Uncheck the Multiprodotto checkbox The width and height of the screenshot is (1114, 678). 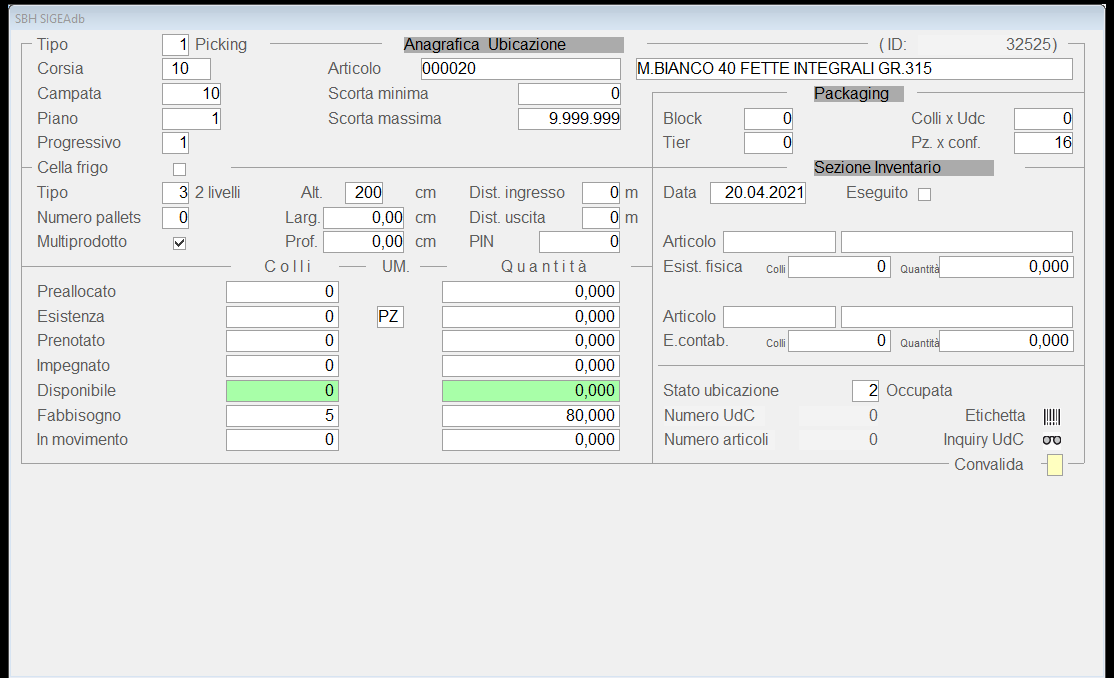[180, 243]
